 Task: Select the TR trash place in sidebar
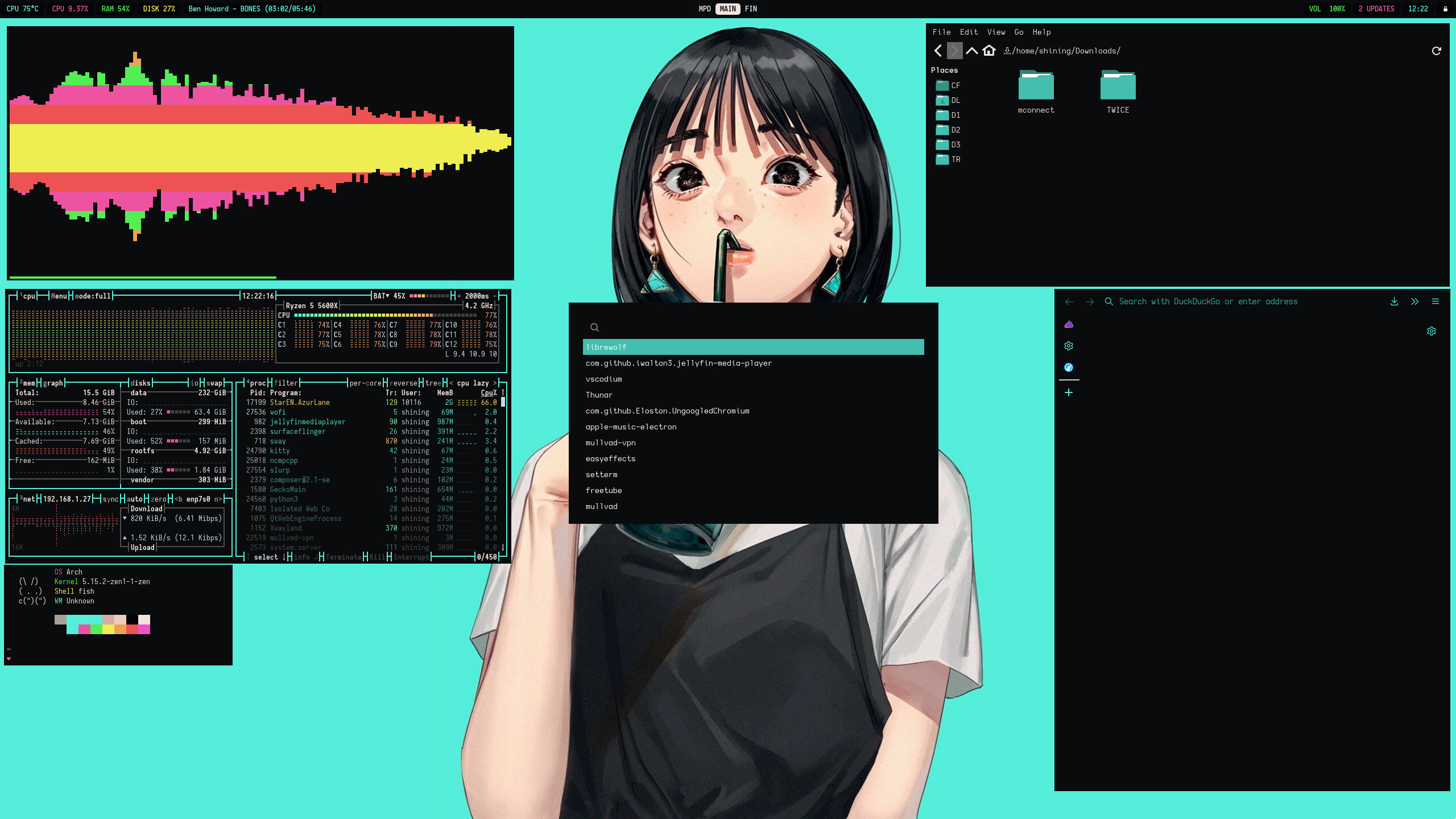[948, 159]
